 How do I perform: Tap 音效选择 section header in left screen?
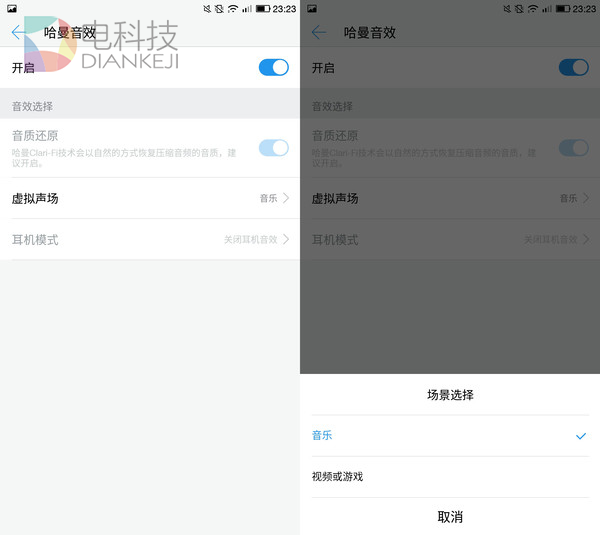click(32, 106)
